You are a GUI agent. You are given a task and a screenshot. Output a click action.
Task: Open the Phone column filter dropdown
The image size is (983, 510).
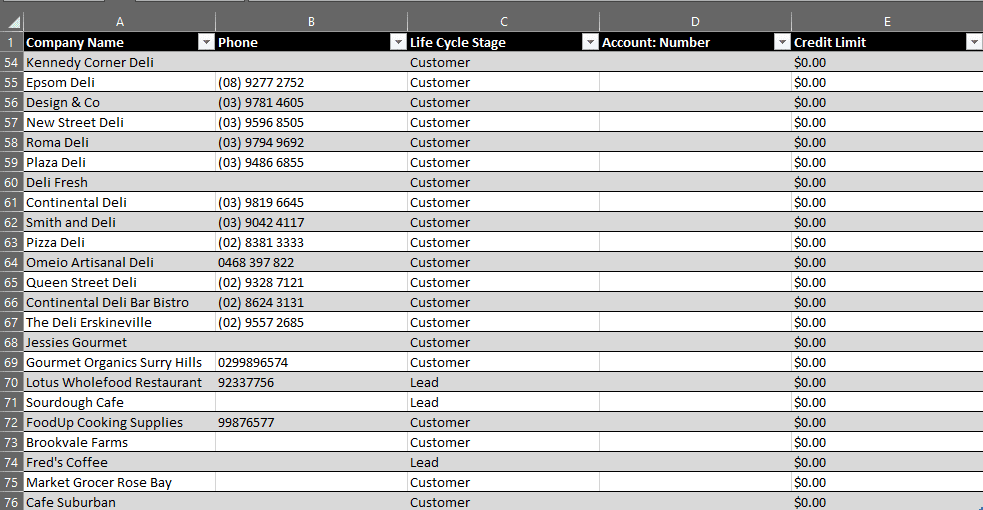(x=398, y=42)
